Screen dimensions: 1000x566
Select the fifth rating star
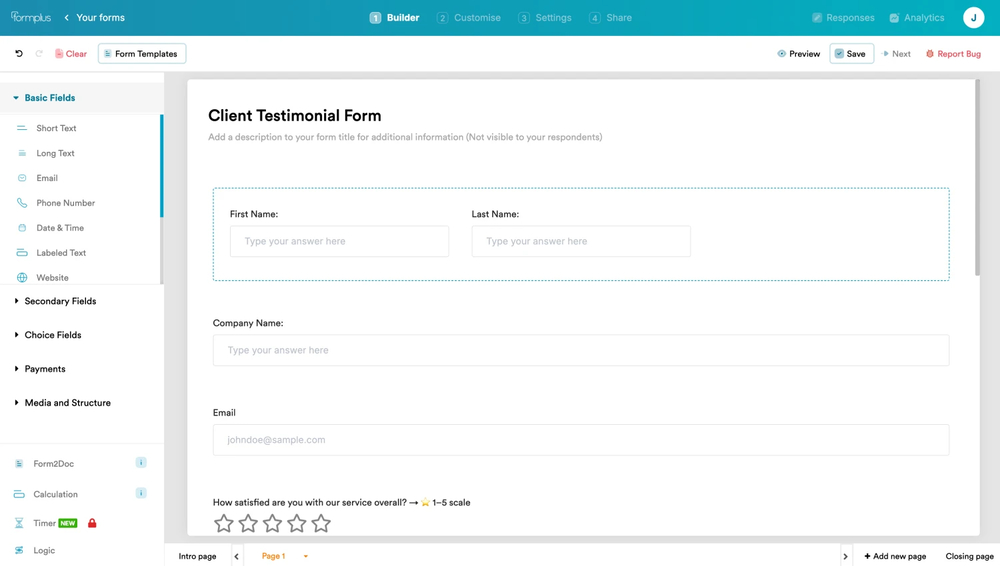click(321, 523)
